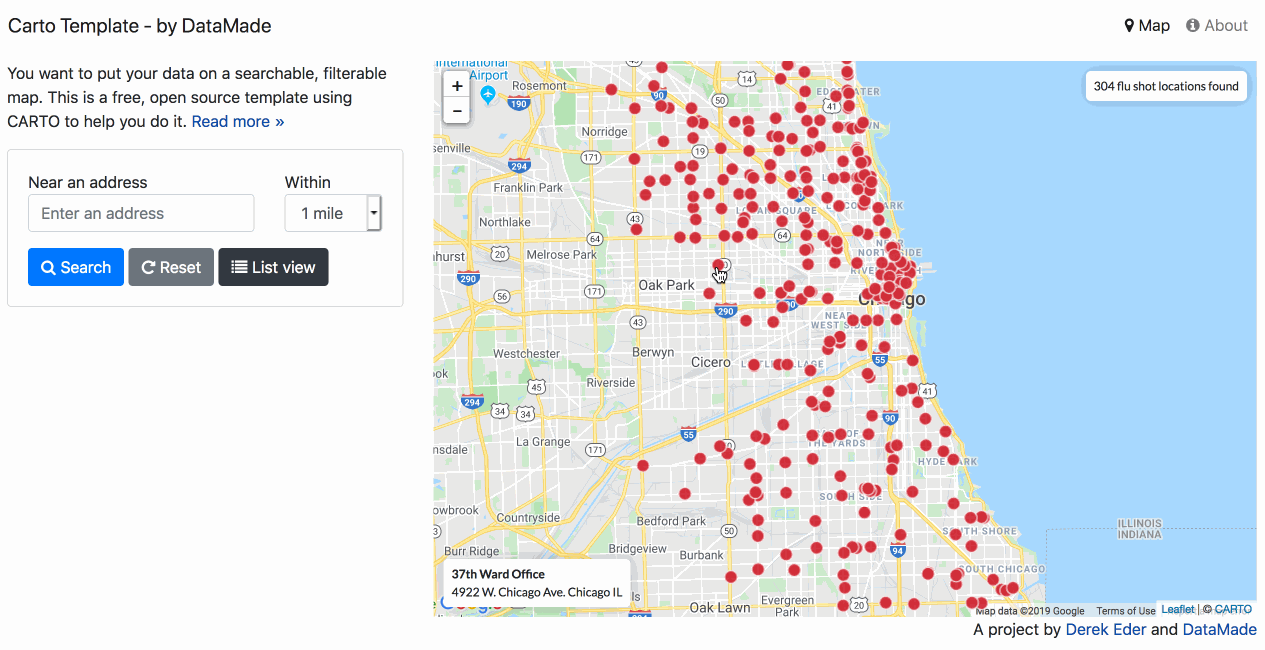Follow the Read more » link

click(238, 121)
